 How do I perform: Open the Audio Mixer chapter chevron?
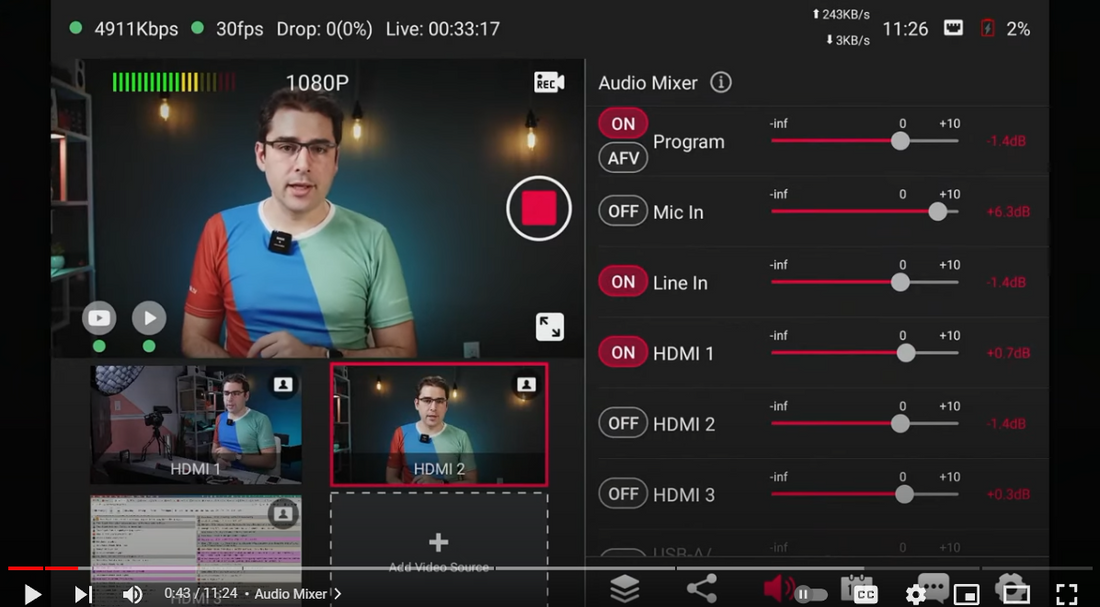click(x=337, y=594)
